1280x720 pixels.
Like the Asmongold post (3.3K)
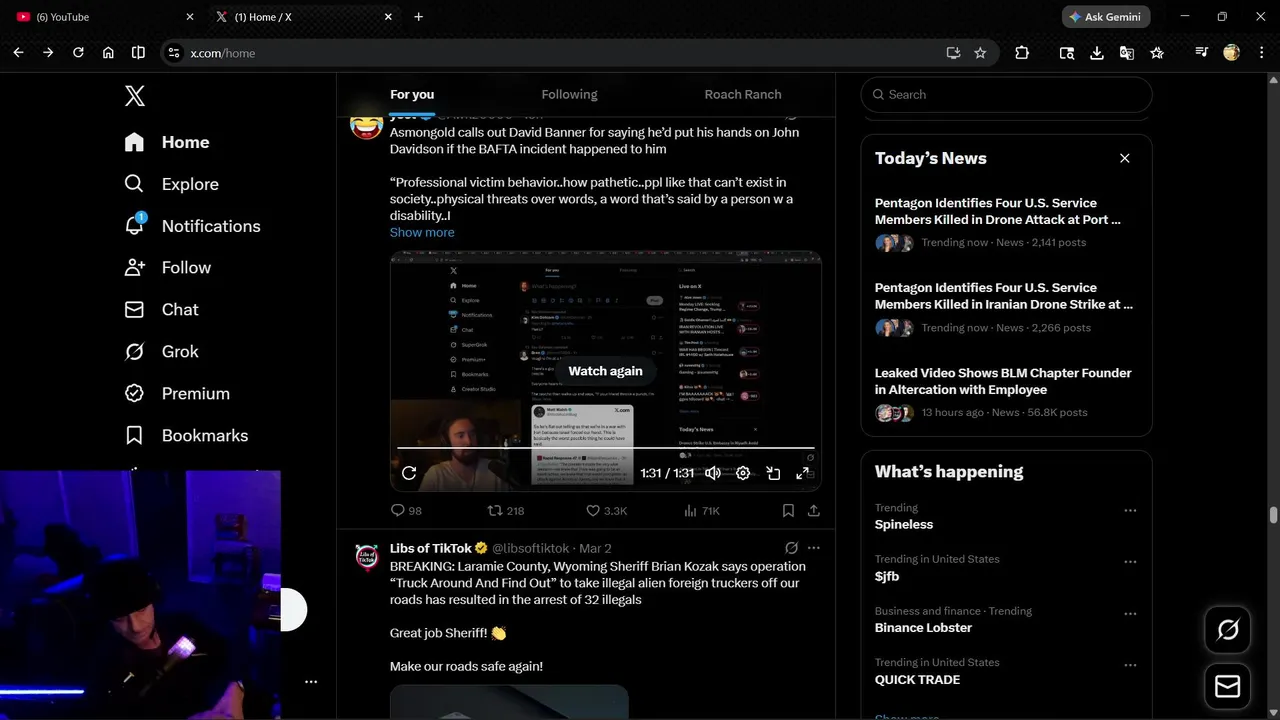coord(606,511)
